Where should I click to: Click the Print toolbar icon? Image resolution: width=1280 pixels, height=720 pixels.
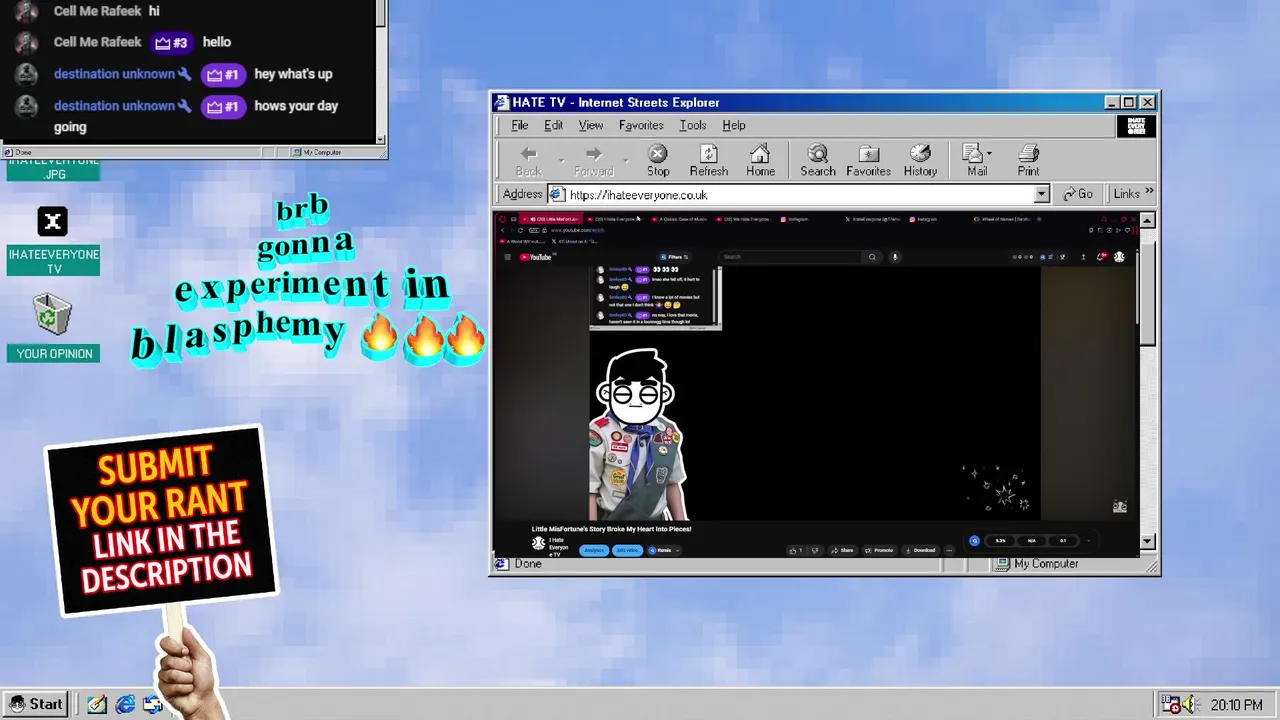(1028, 160)
